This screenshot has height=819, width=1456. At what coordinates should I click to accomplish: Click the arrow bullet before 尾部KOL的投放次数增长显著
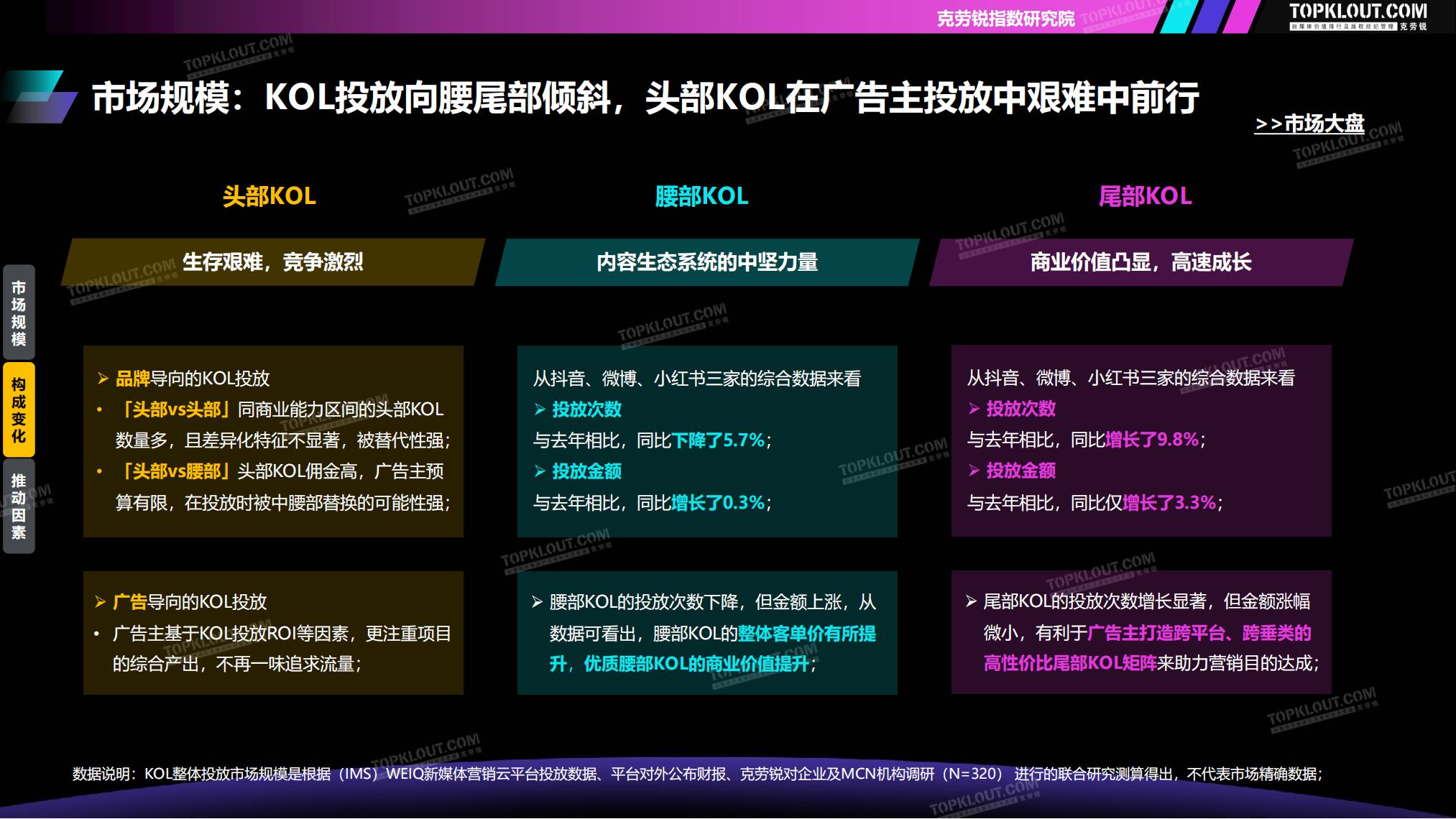pos(971,601)
